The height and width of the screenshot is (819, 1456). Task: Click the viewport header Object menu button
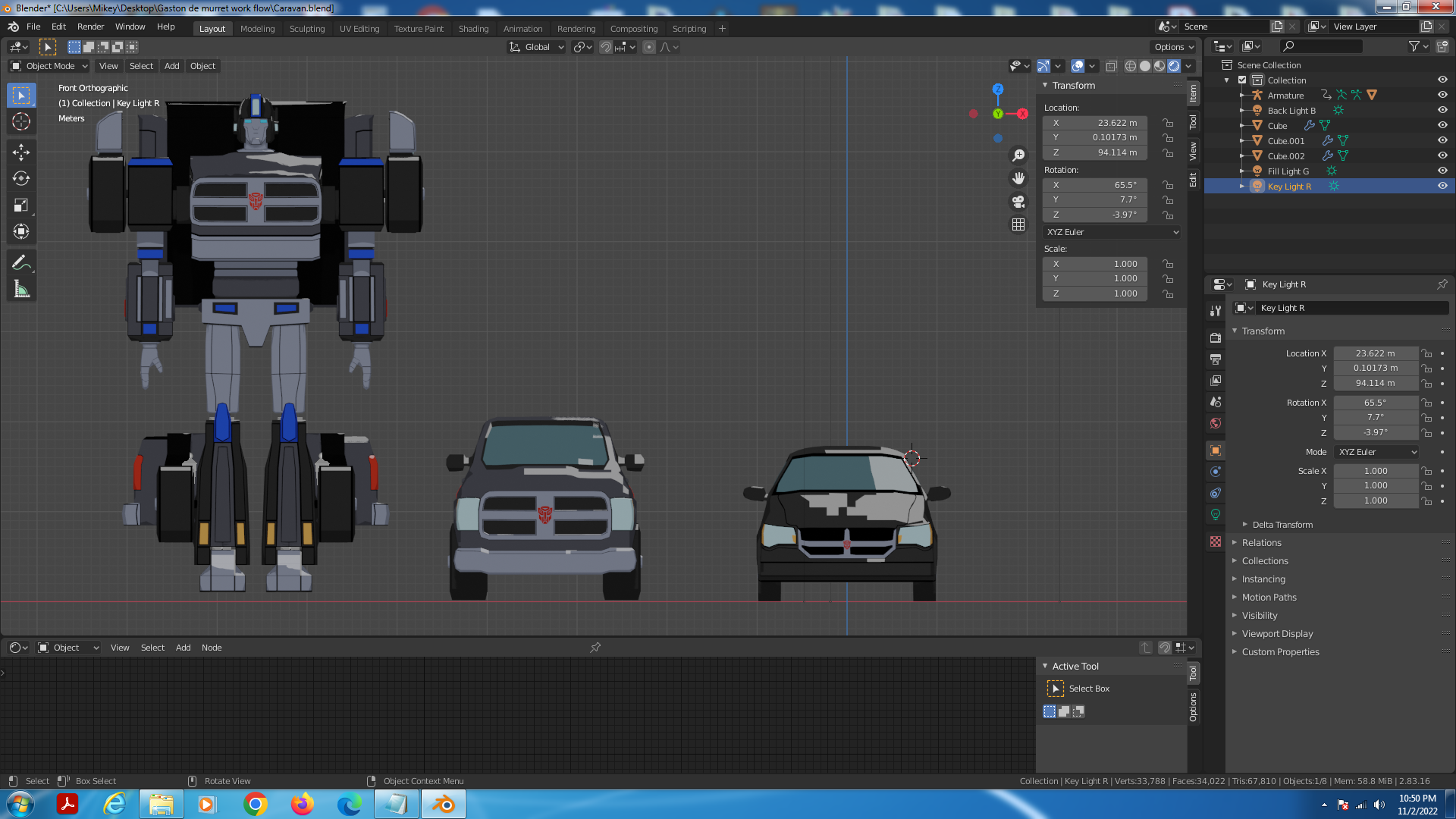coord(202,66)
